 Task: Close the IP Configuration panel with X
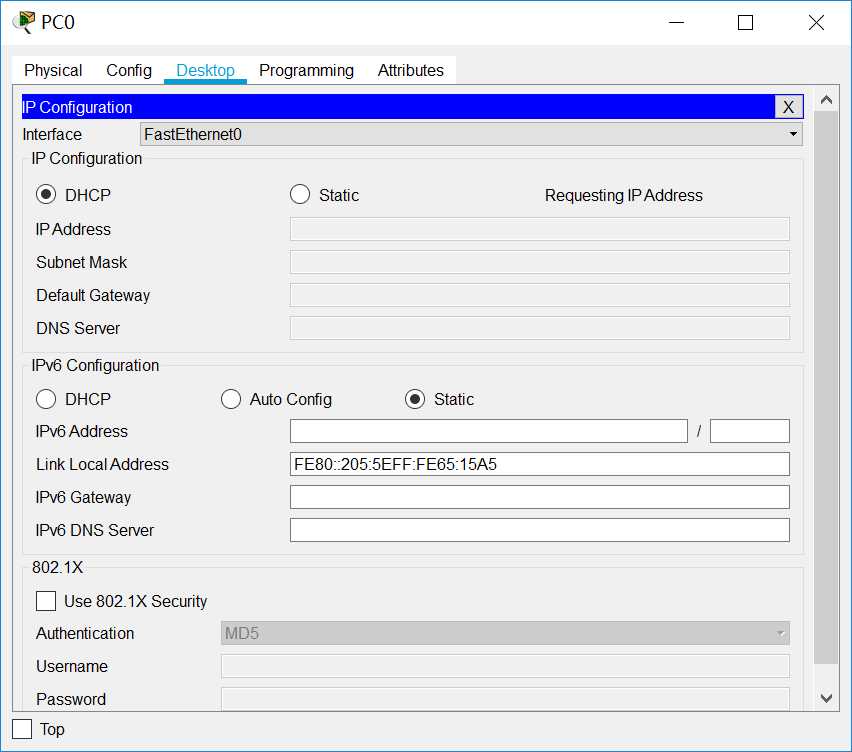pyautogui.click(x=788, y=106)
